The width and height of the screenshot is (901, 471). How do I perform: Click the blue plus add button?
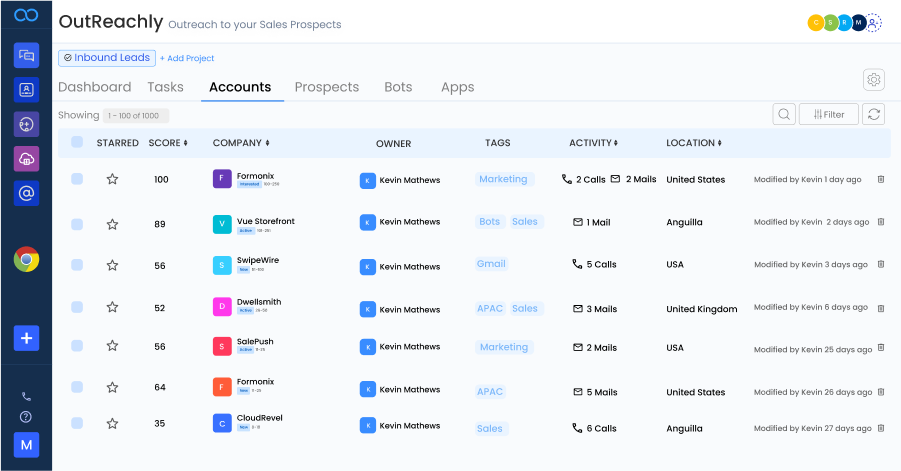[x=26, y=338]
